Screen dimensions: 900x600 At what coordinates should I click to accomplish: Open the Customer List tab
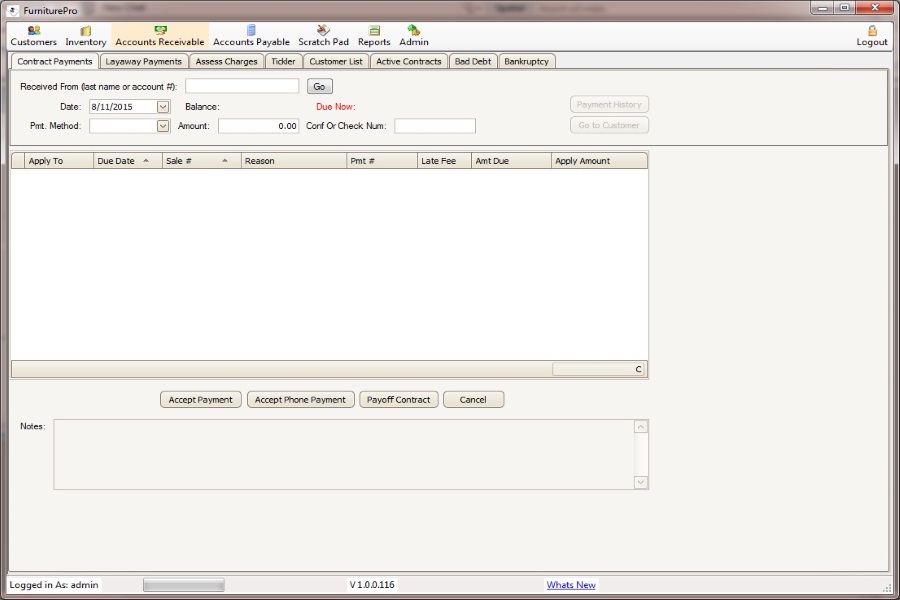pos(336,61)
